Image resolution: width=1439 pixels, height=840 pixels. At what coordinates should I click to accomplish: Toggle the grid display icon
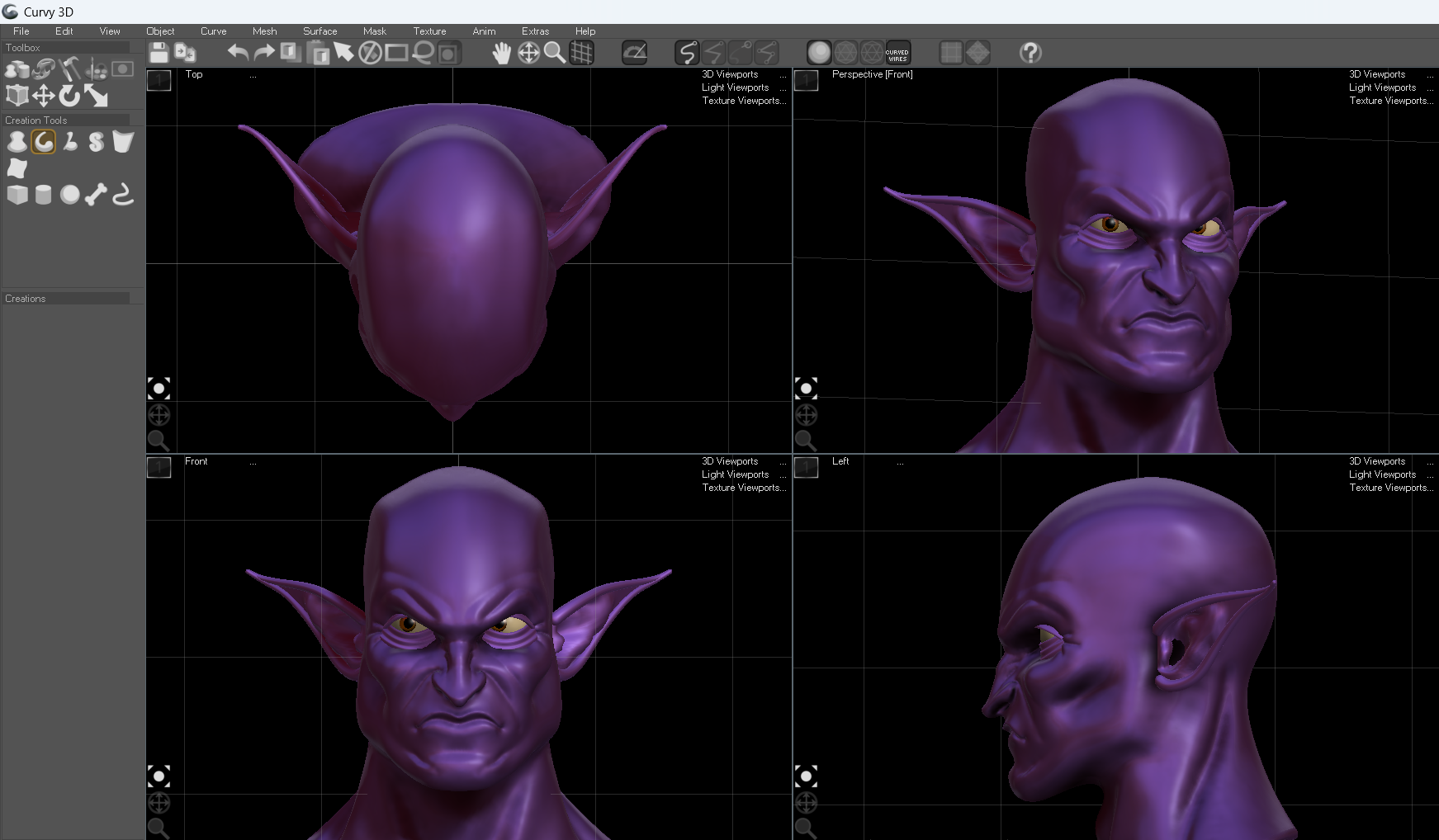(581, 53)
